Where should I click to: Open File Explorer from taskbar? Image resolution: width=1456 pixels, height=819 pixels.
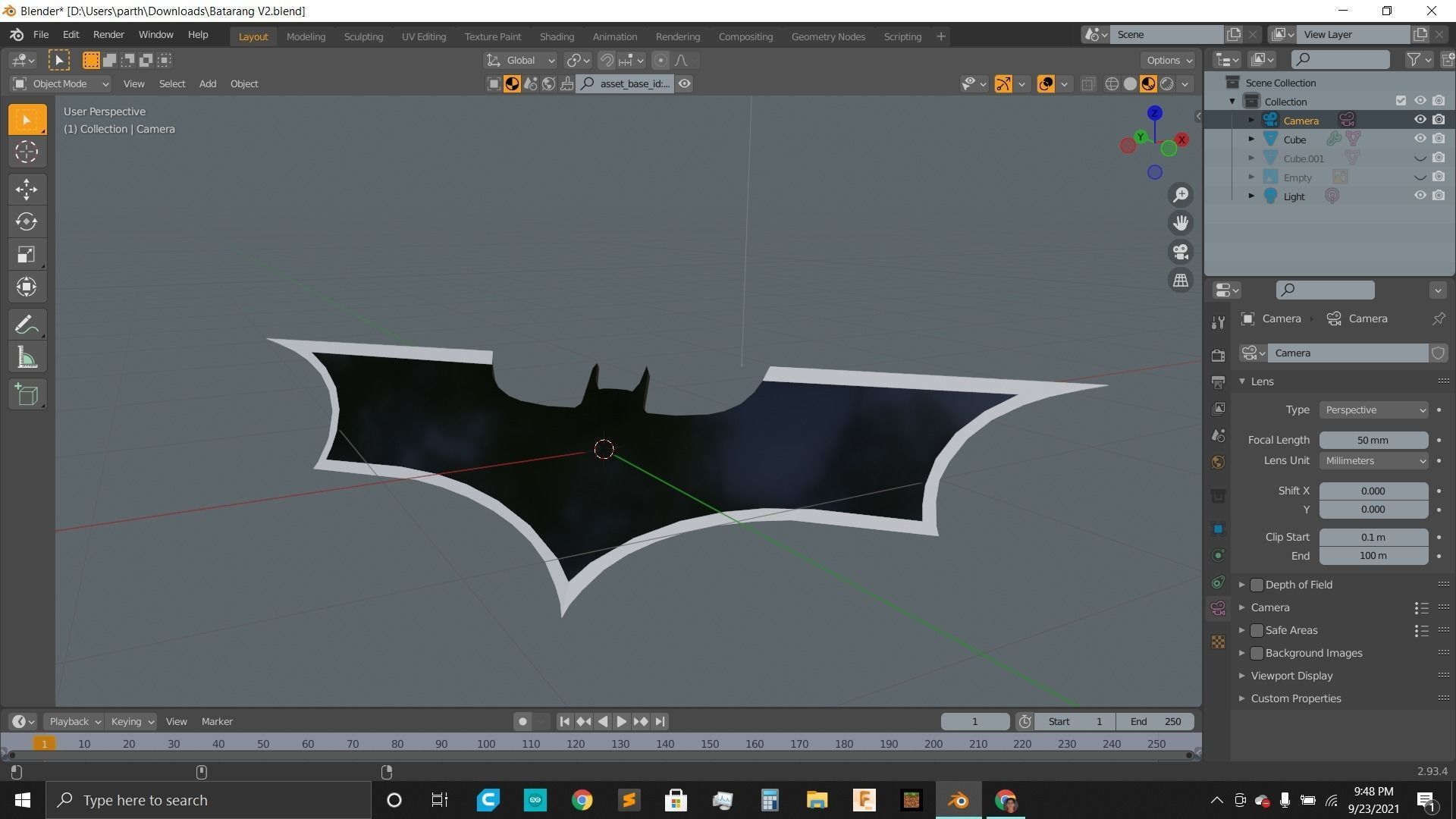point(817,800)
